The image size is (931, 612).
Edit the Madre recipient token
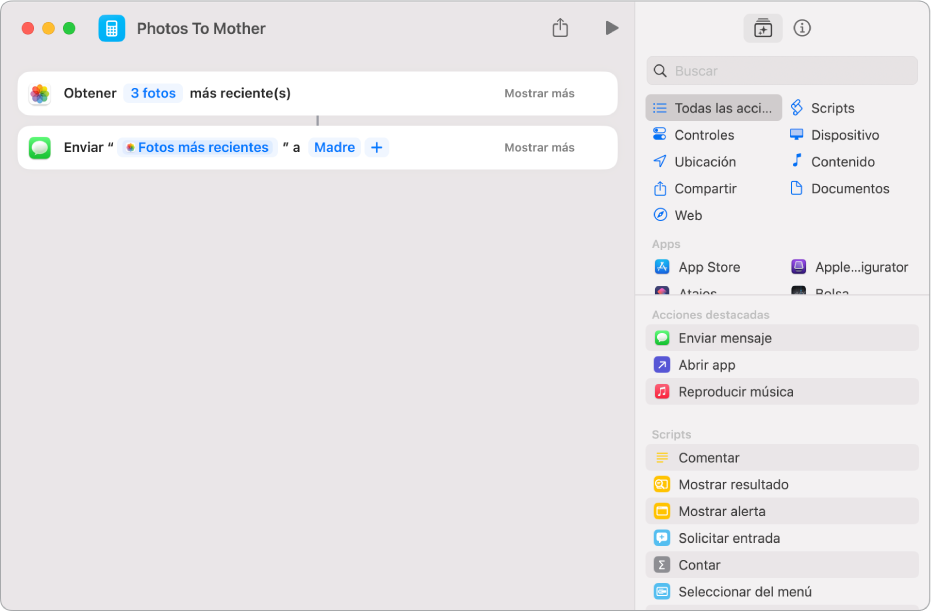click(334, 147)
